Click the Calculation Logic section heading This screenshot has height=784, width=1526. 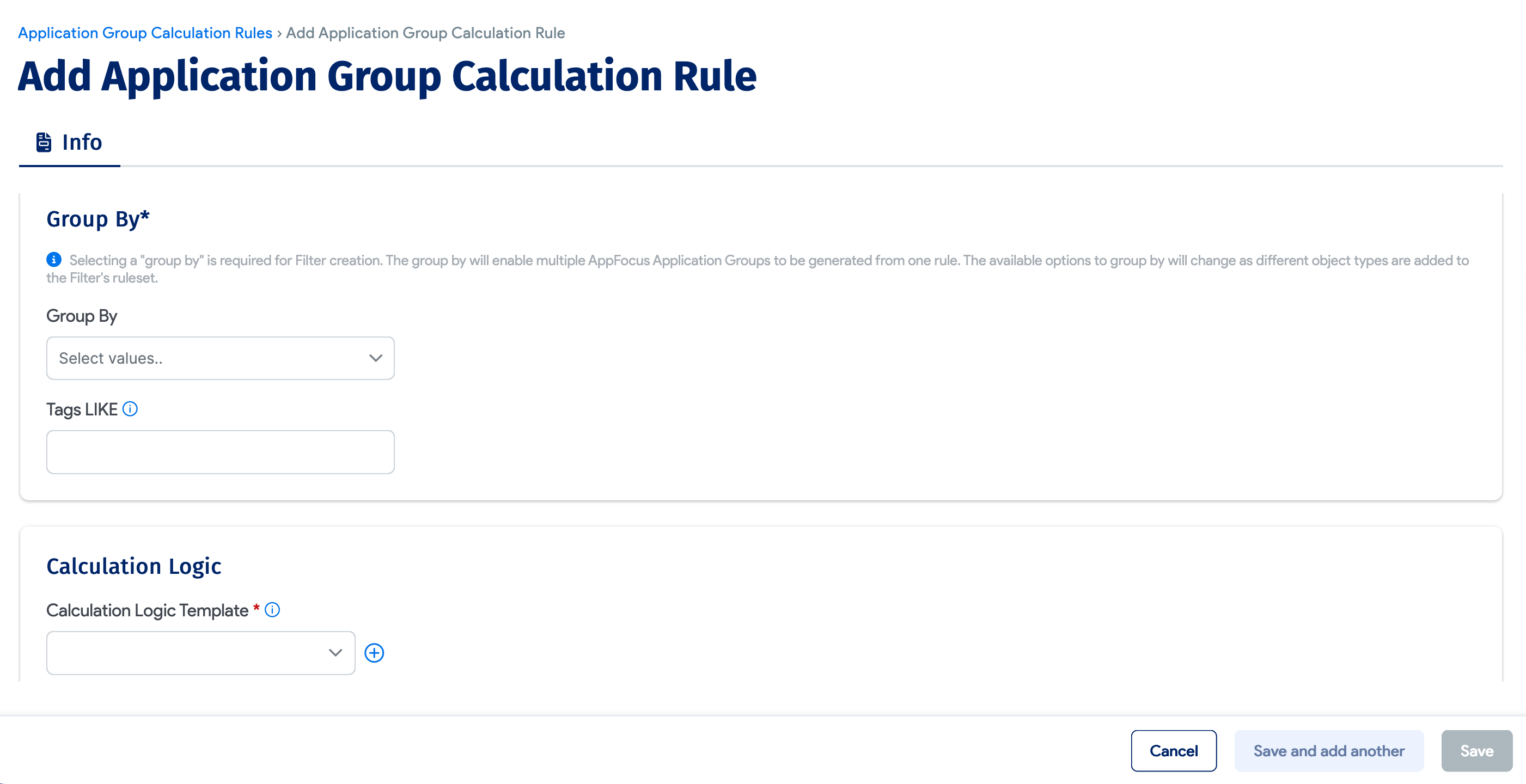point(134,566)
